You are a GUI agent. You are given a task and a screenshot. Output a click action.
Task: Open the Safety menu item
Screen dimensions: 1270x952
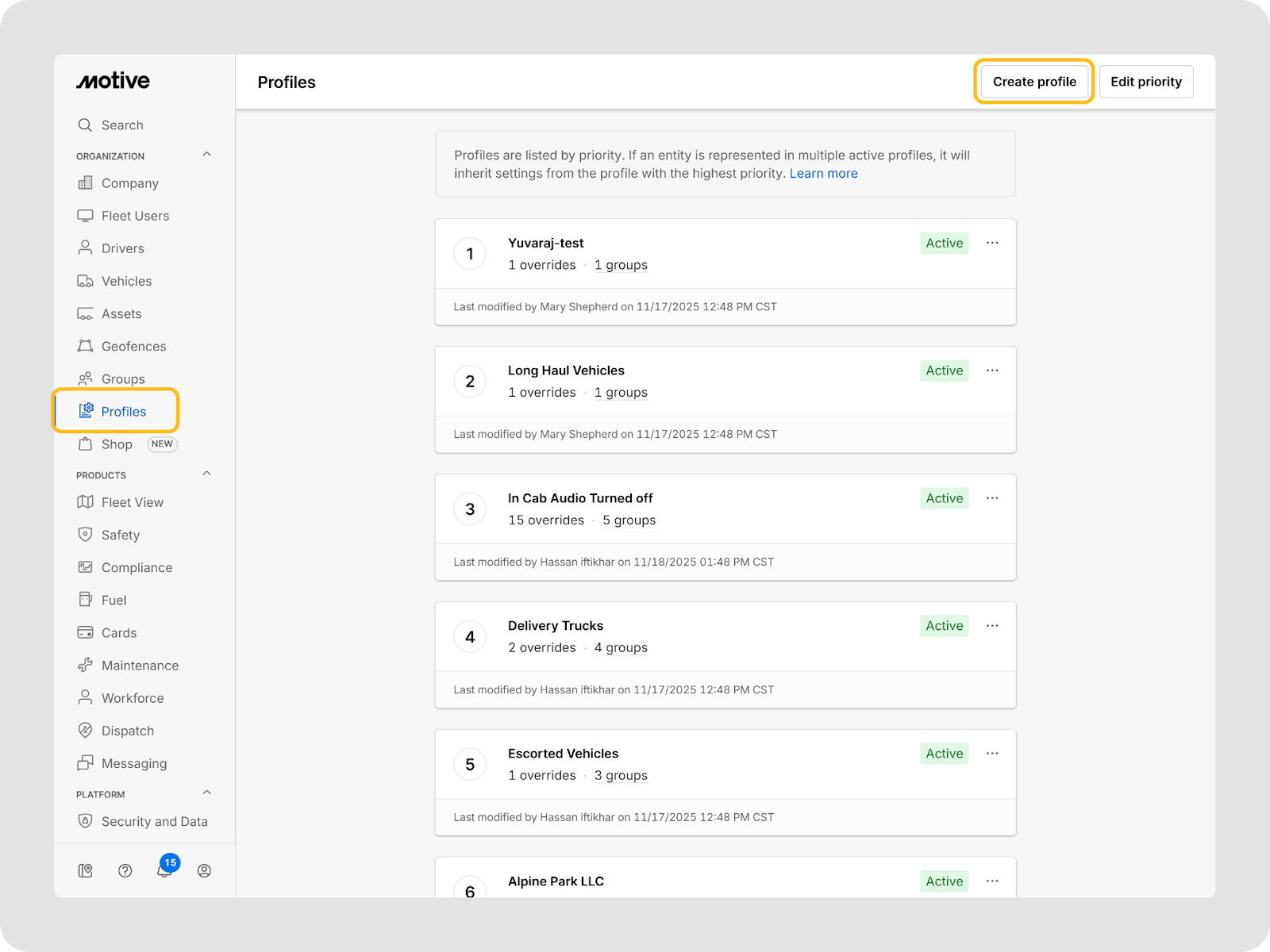[120, 535]
